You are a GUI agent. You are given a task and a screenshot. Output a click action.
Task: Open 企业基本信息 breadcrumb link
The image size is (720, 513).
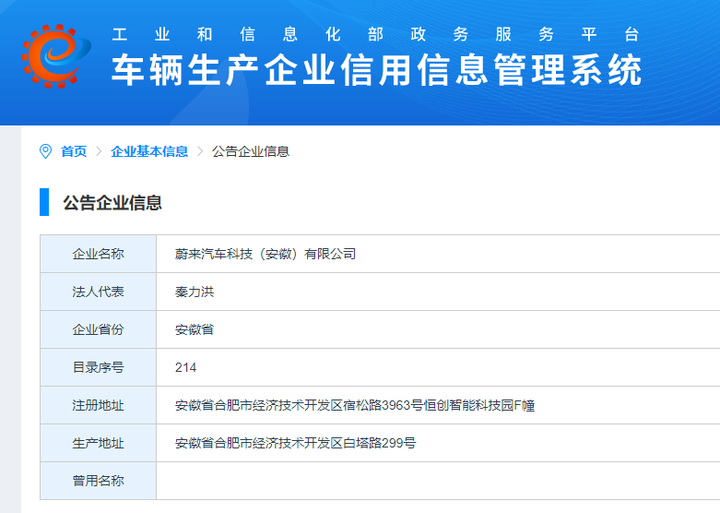point(150,151)
